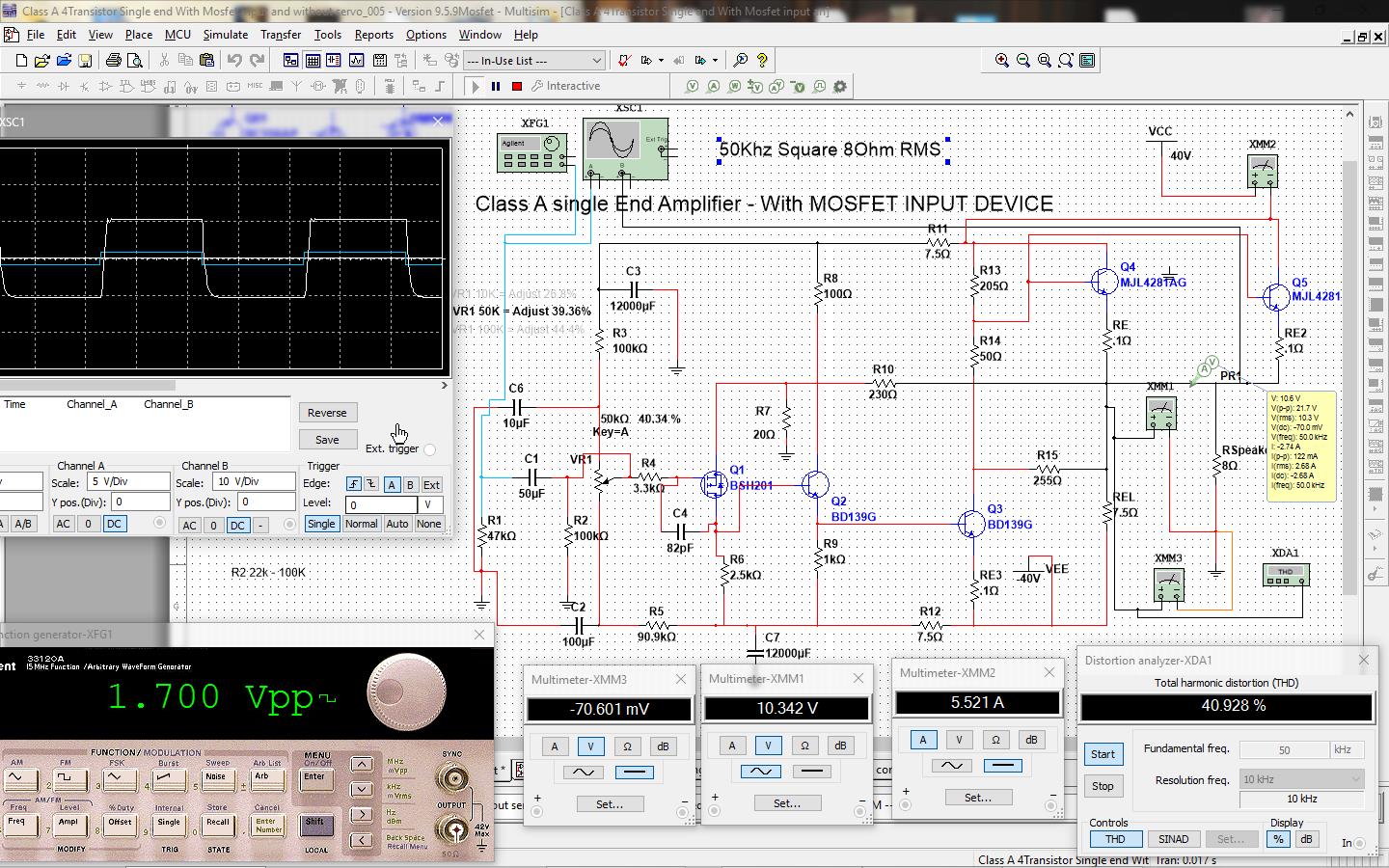The image size is (1389, 868).
Task: Click the XDA1 distortion analyzer symbol
Action: click(1286, 574)
